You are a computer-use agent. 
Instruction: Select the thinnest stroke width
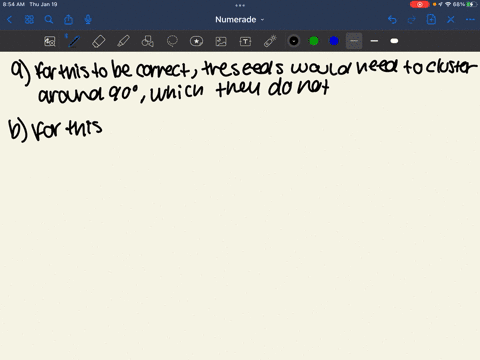click(354, 41)
